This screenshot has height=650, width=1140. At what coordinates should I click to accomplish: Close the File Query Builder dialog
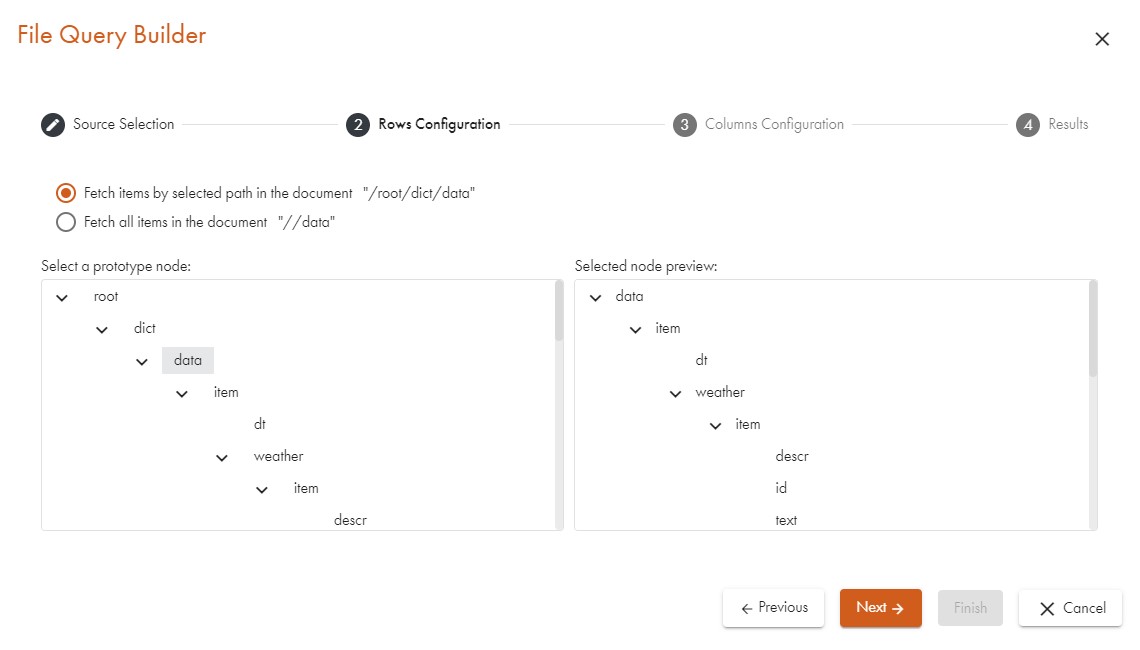coord(1102,39)
